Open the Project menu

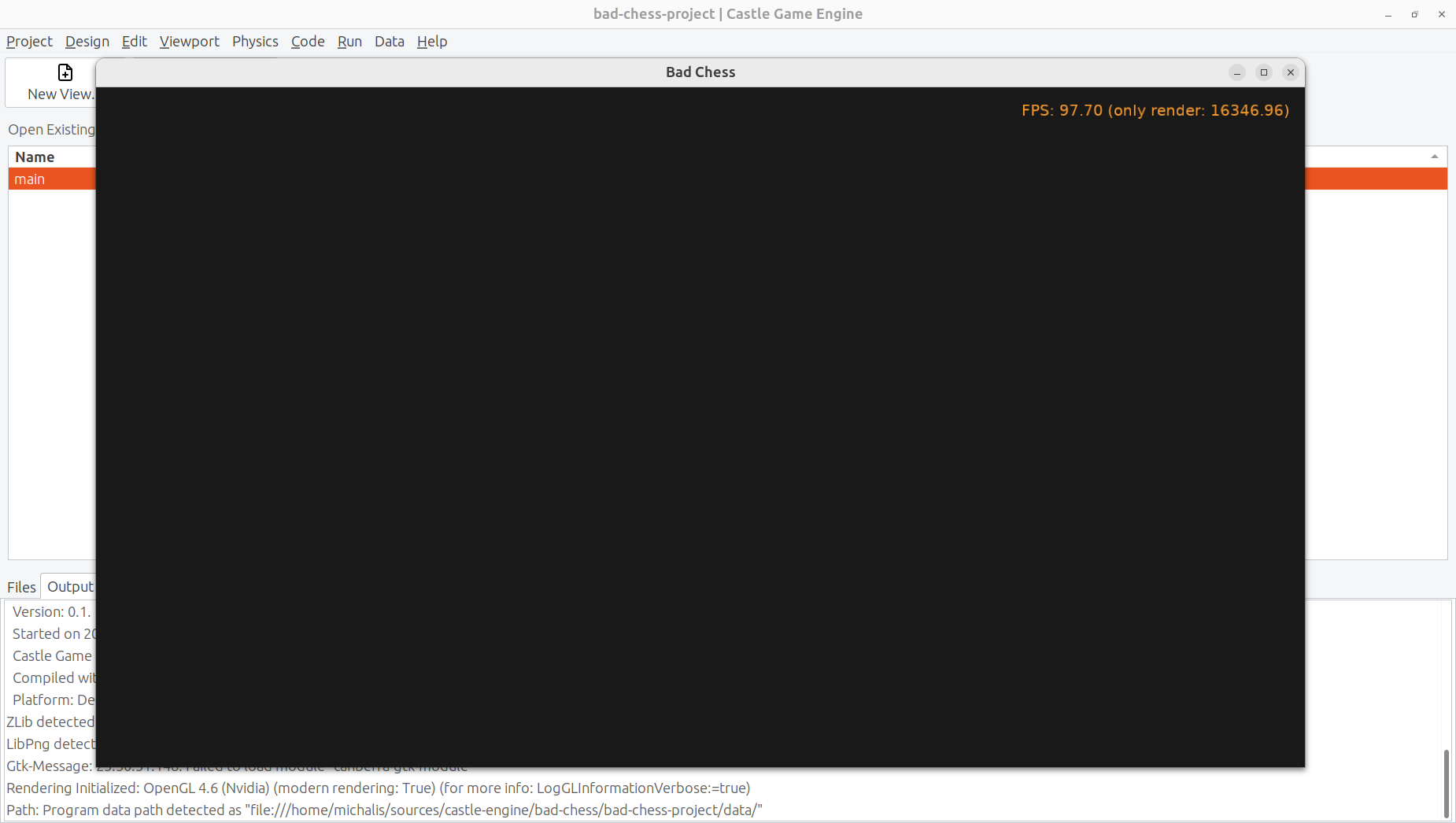(29, 42)
